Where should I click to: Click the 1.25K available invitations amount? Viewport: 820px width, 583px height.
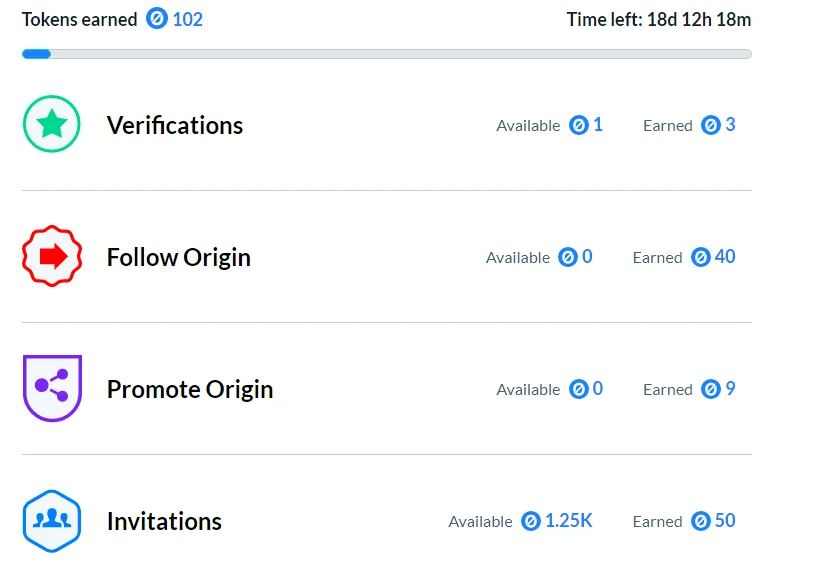568,521
